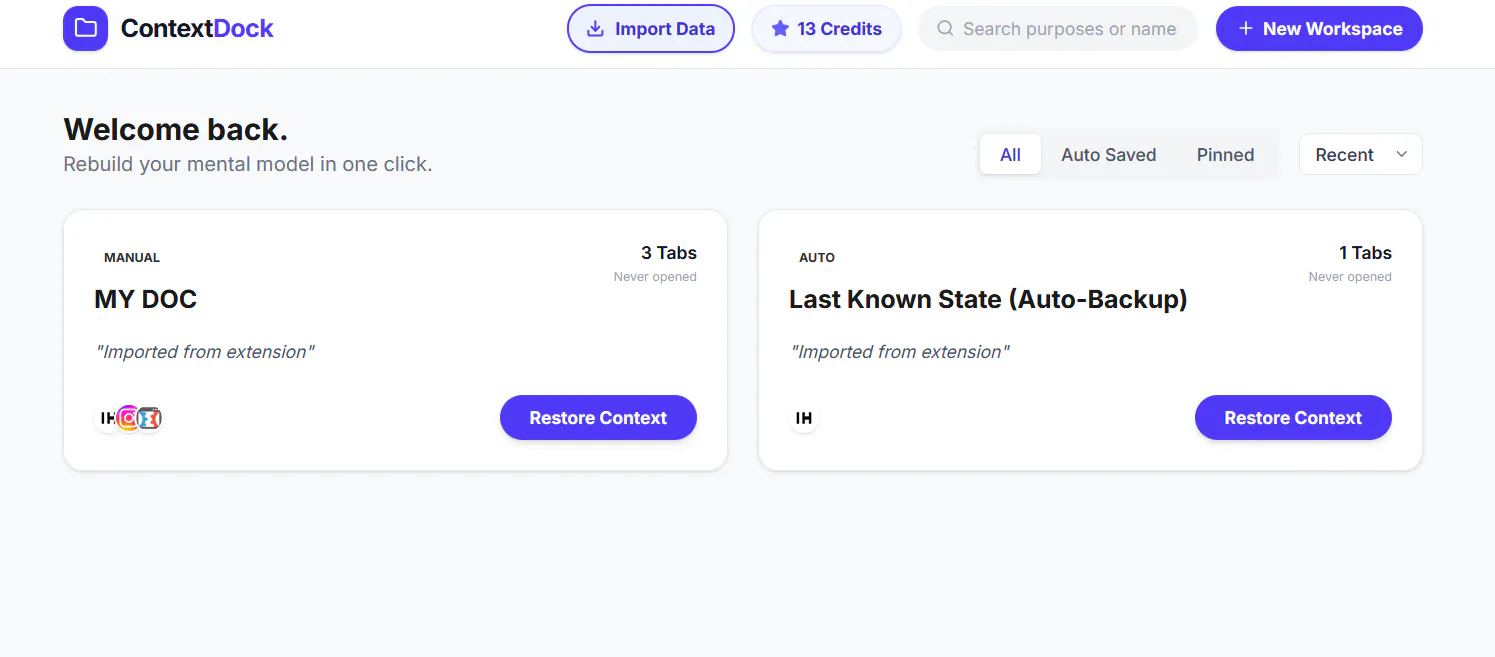1495x657 pixels.
Task: Click the download icon in Import Data
Action: 595,29
